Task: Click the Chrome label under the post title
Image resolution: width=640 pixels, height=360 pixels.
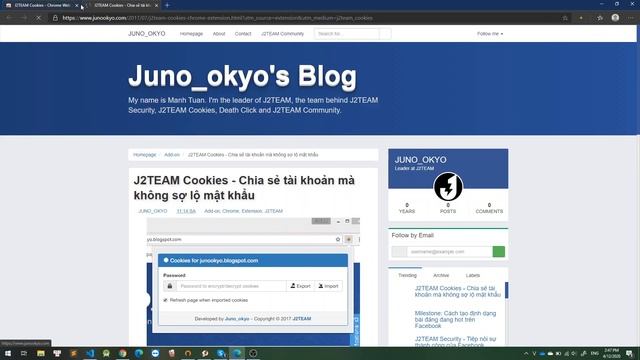Action: click(231, 211)
